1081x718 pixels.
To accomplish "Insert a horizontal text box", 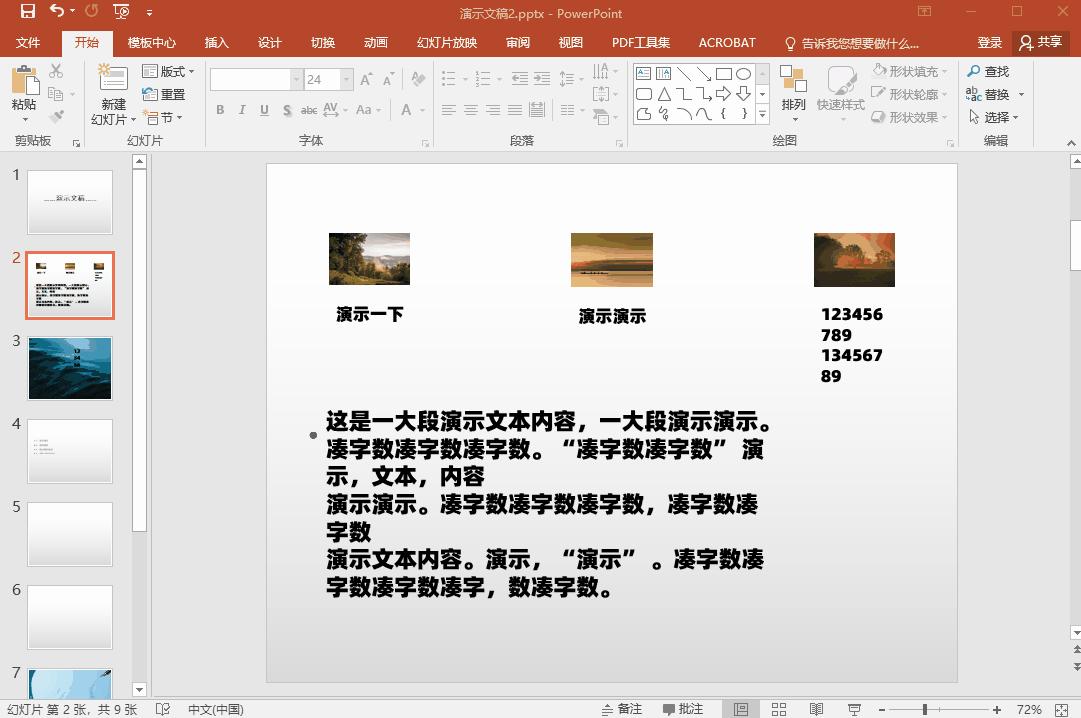I will (641, 72).
